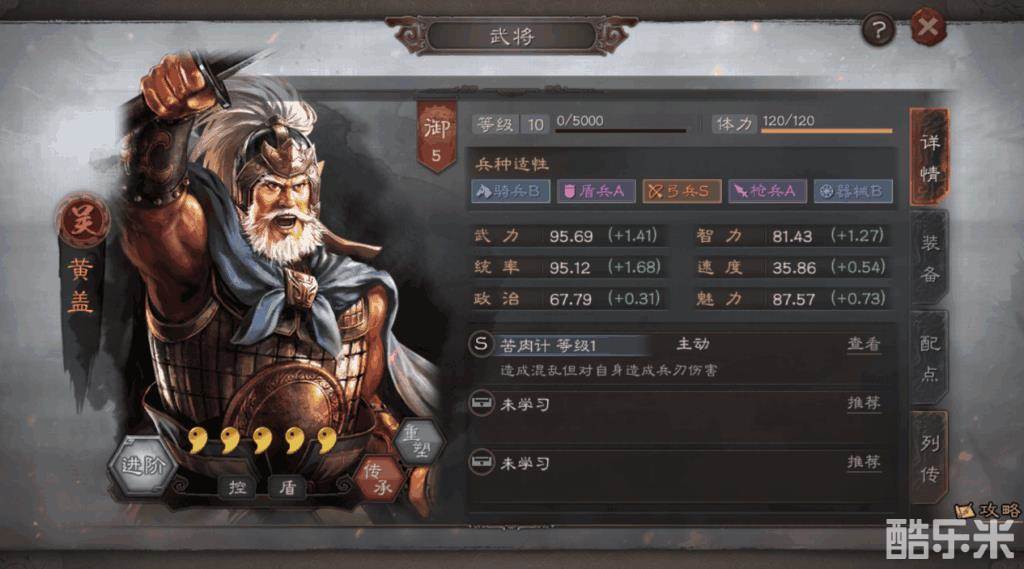This screenshot has height=569, width=1024.
Task: Click the 吴 faction emblem
Action: pyautogui.click(x=82, y=221)
